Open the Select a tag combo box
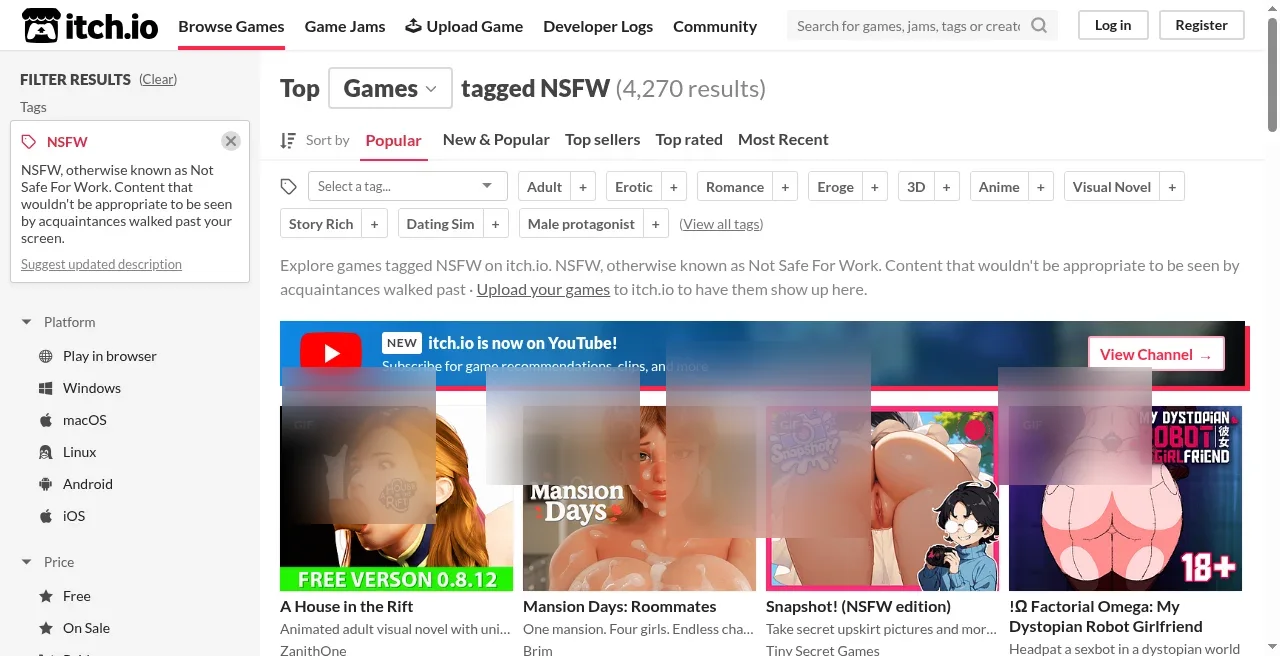This screenshot has height=656, width=1280. 407,186
